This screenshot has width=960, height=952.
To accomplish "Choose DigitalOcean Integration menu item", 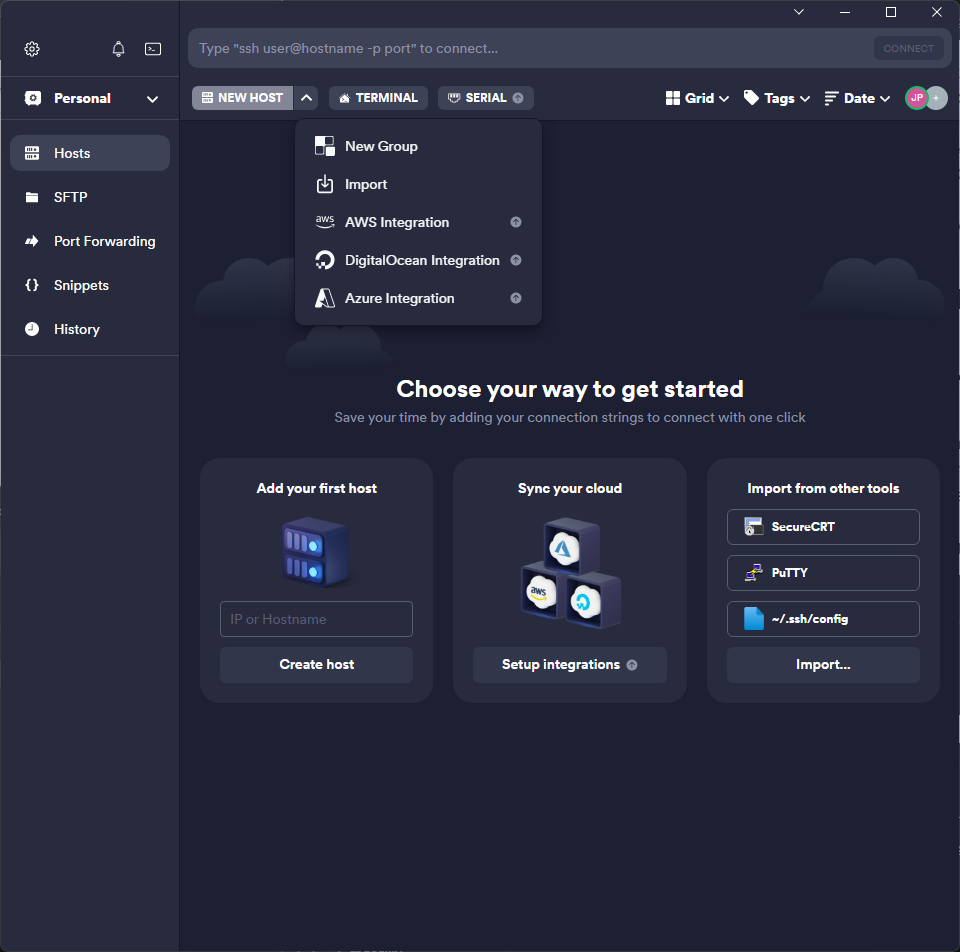I will 421,260.
